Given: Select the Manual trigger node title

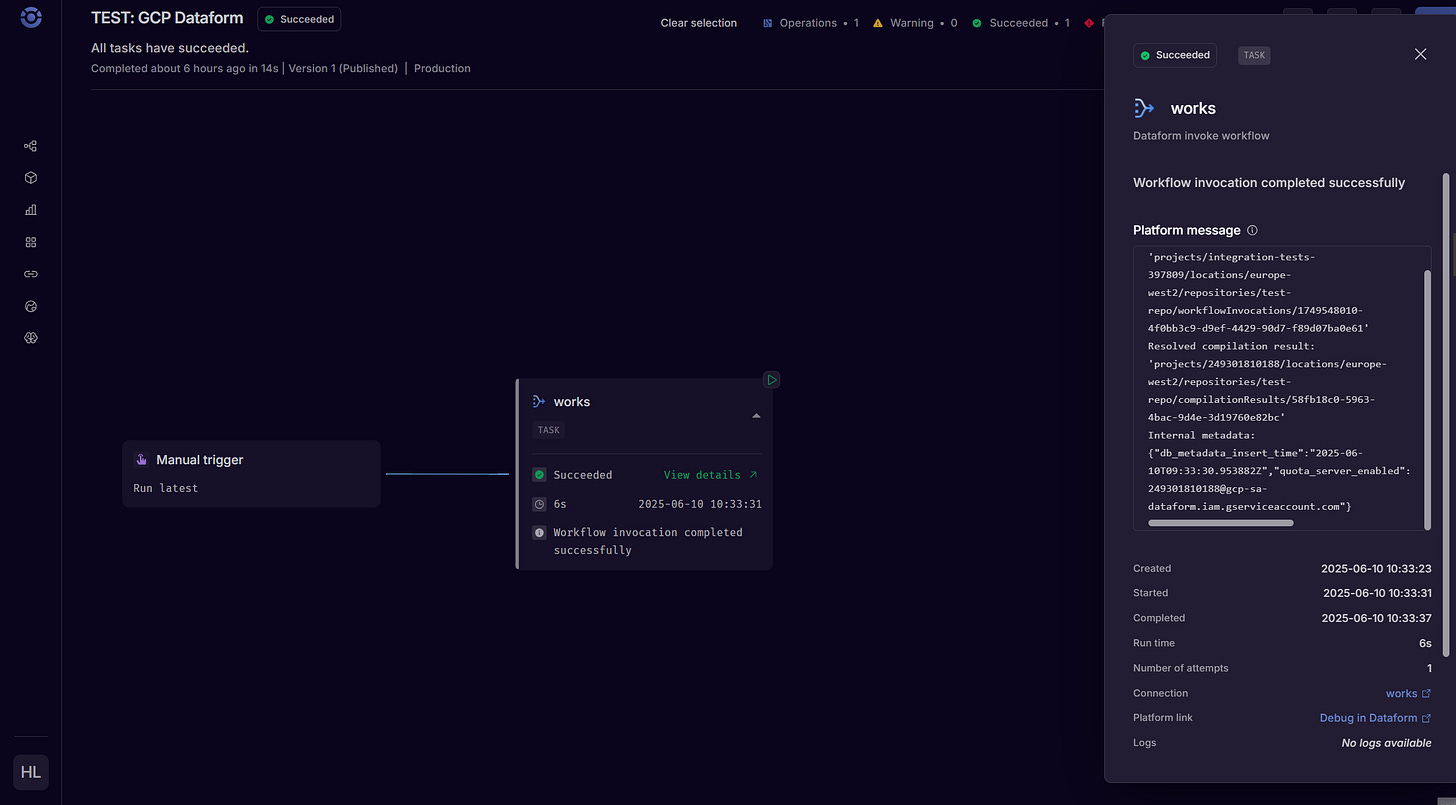Looking at the screenshot, I should tap(200, 460).
